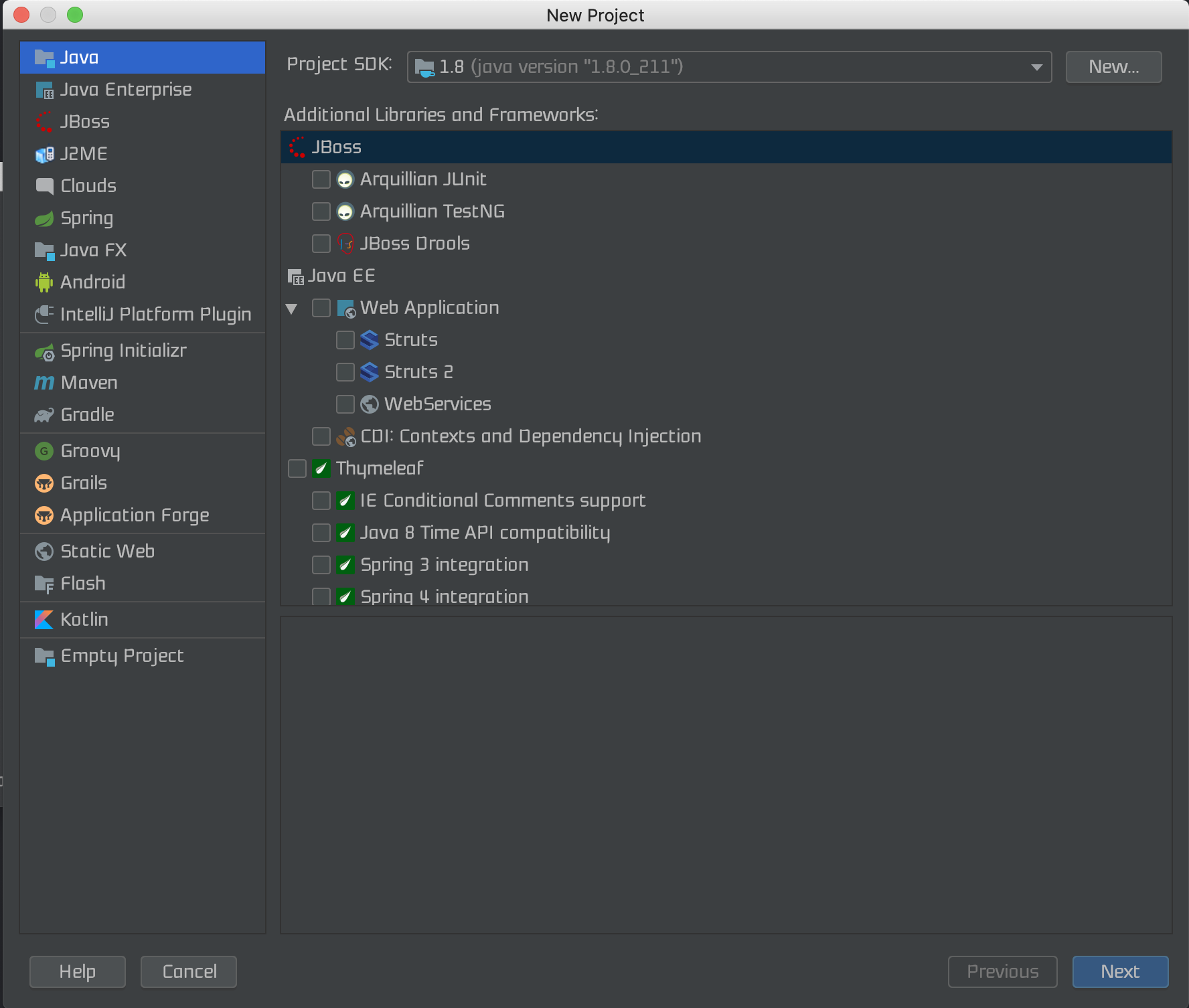Screen dimensions: 1189x1008
Task: Select the Flash project icon
Action: click(44, 584)
